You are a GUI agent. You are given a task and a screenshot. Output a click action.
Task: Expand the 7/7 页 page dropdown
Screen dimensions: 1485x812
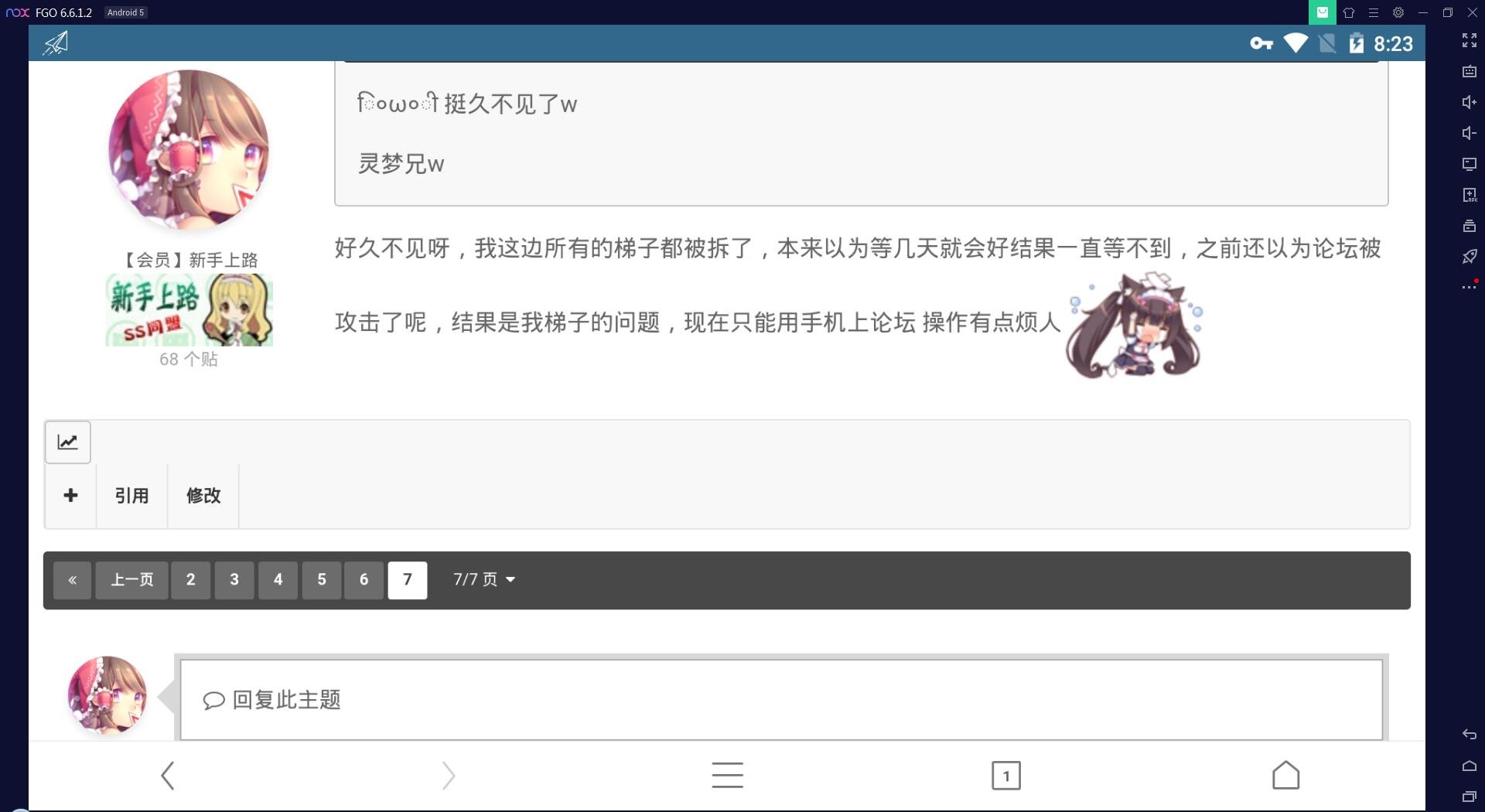point(484,580)
